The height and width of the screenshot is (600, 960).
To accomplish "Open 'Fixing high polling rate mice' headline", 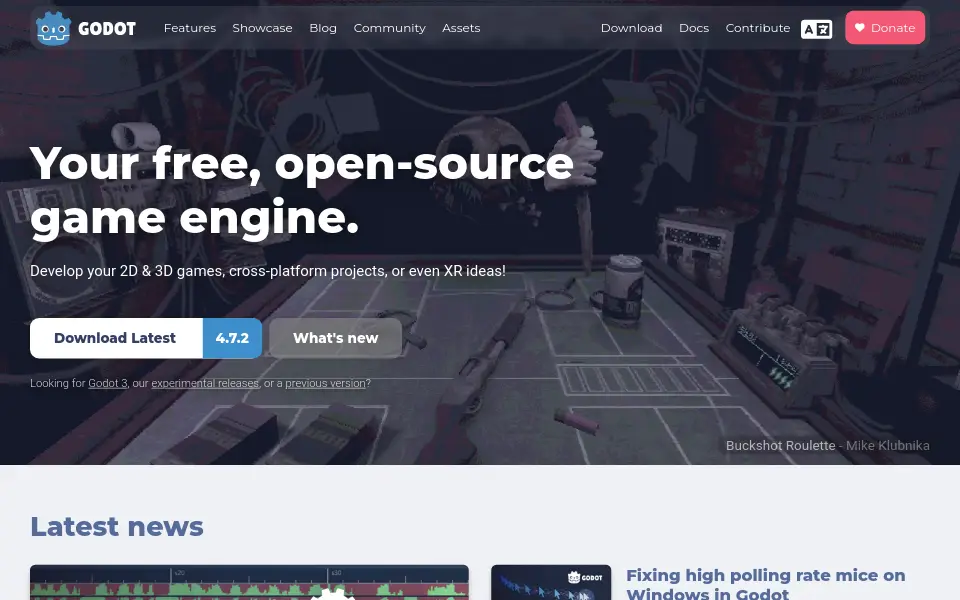I will pos(765,584).
